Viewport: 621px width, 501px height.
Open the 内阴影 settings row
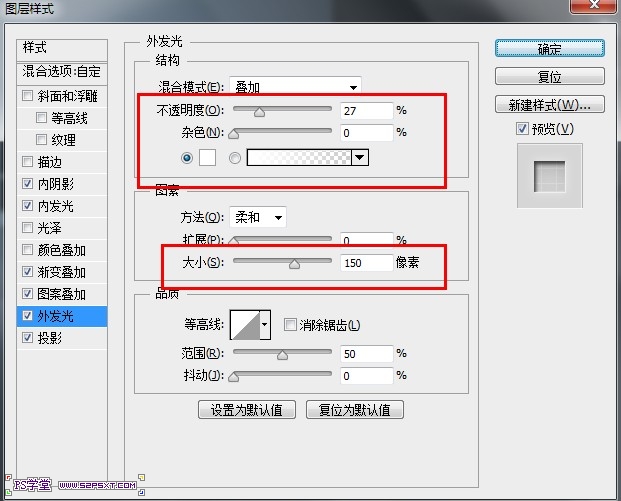click(62, 184)
